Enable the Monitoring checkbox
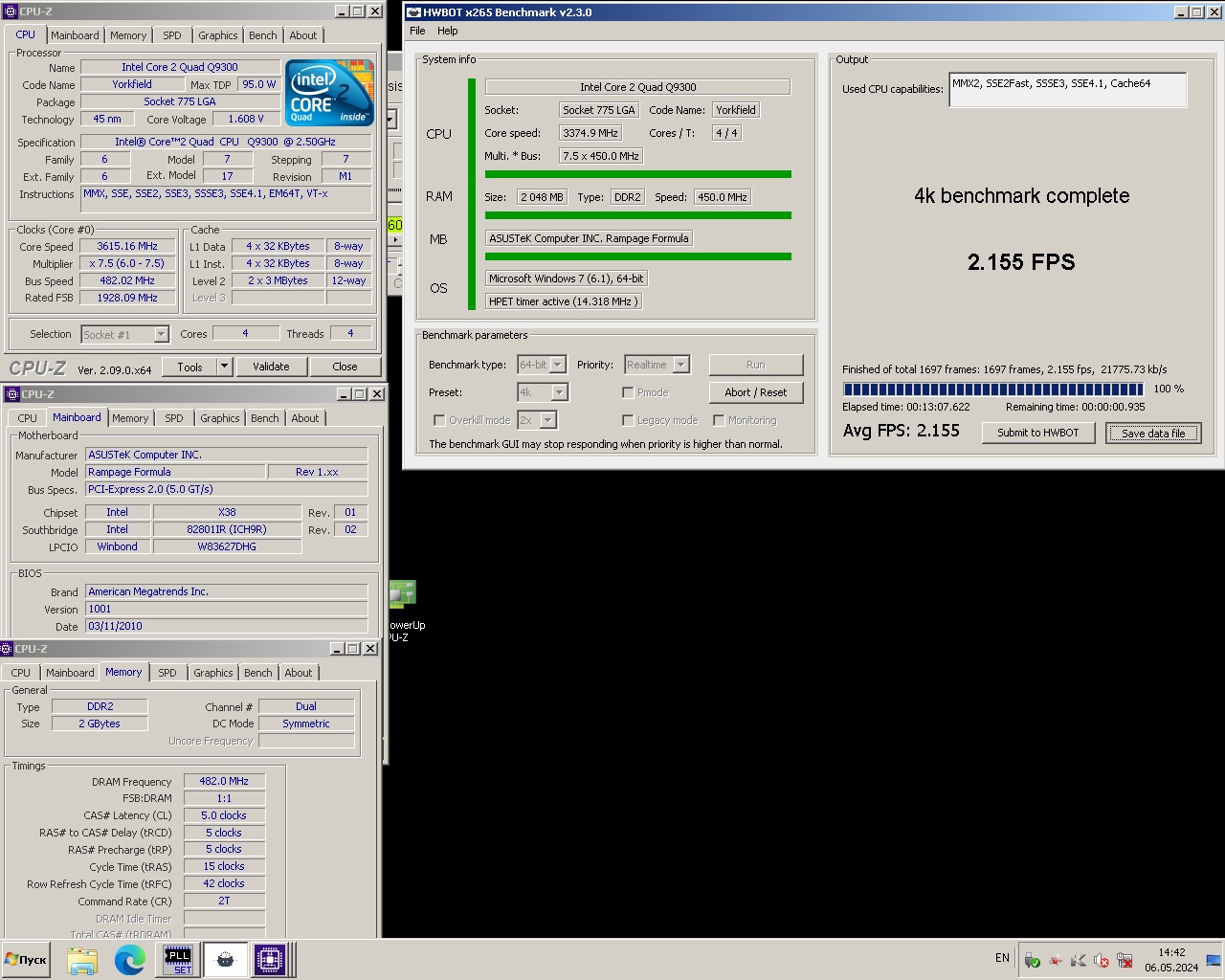1225x980 pixels. 719,420
